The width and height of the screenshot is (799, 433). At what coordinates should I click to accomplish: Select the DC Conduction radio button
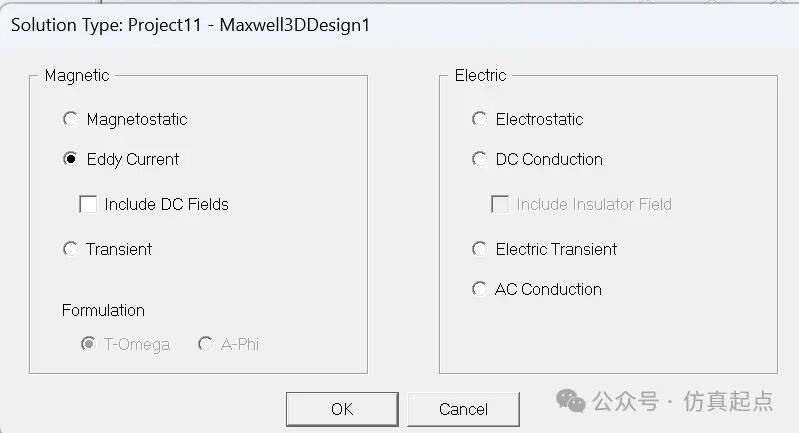click(x=479, y=159)
